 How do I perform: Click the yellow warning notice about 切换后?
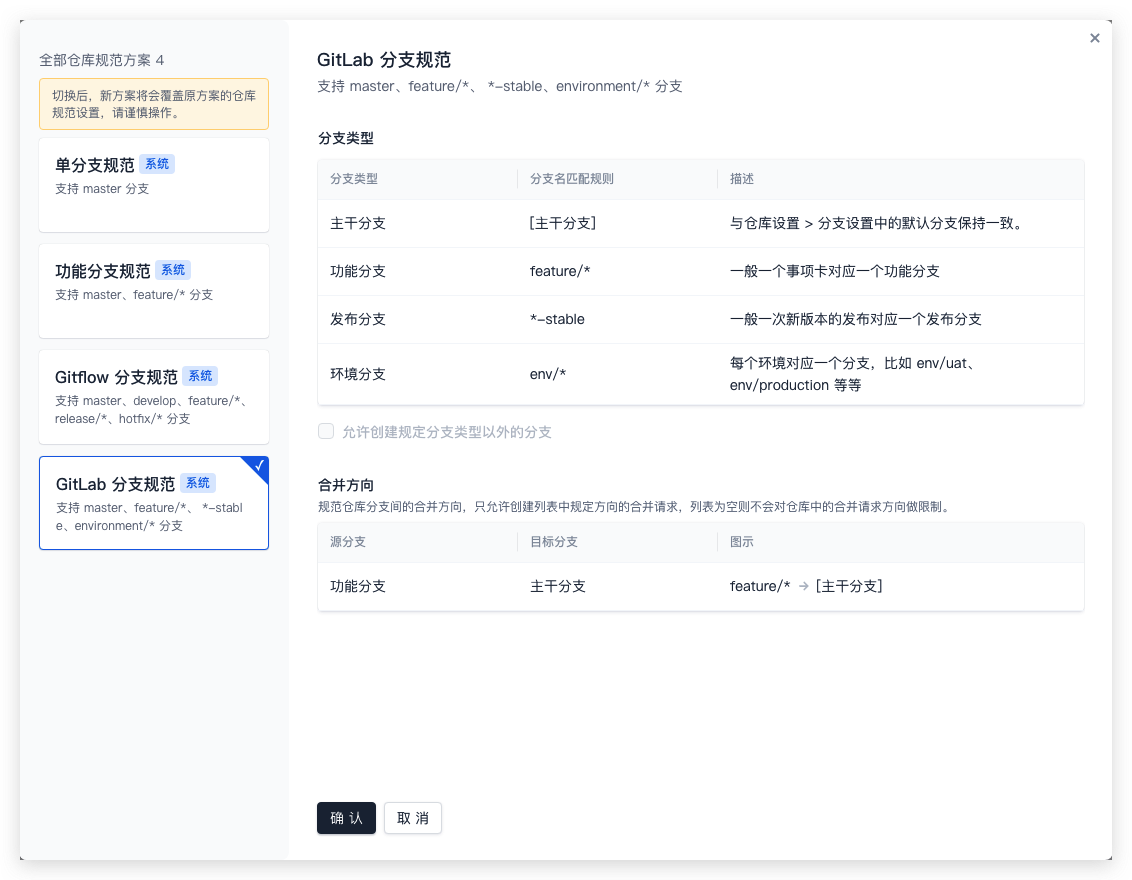tap(154, 104)
